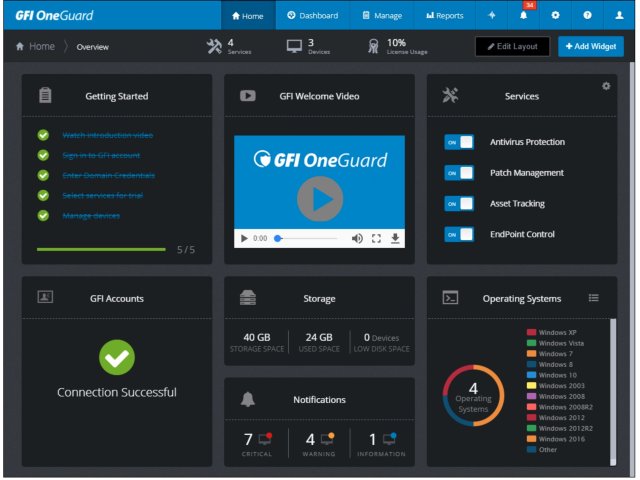Click the Getting Started green progress bar
This screenshot has height=480, width=640.
pyautogui.click(x=101, y=249)
